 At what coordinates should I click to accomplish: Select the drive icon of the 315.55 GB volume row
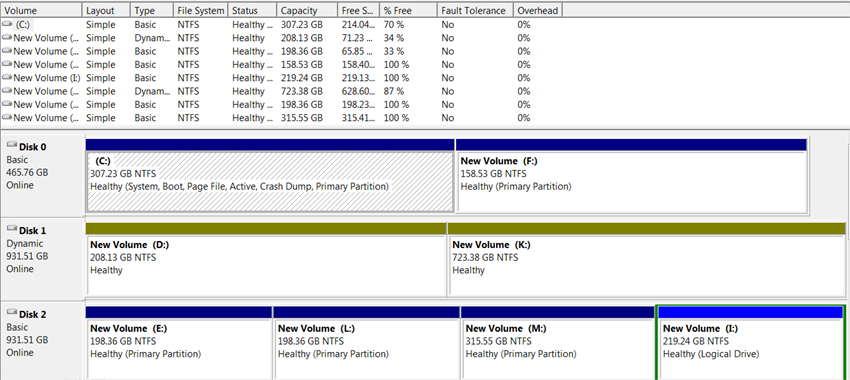click(7, 118)
